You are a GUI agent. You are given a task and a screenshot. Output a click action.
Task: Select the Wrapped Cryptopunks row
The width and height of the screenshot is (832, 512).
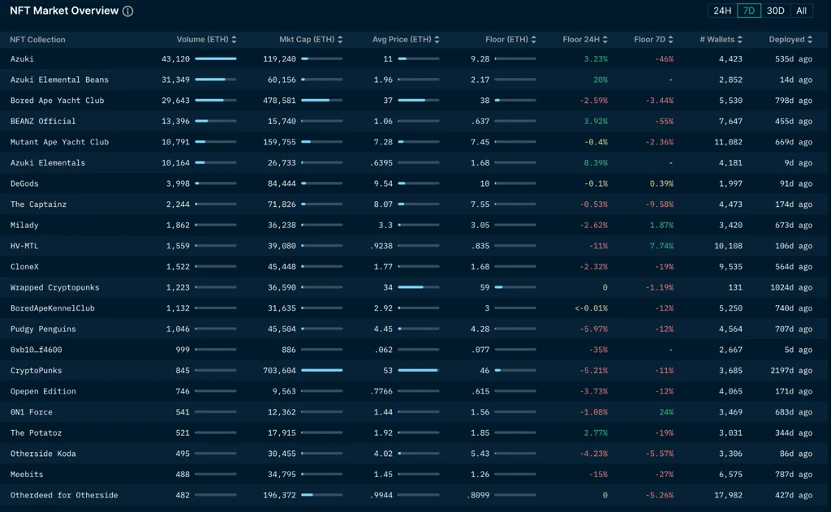(55, 287)
